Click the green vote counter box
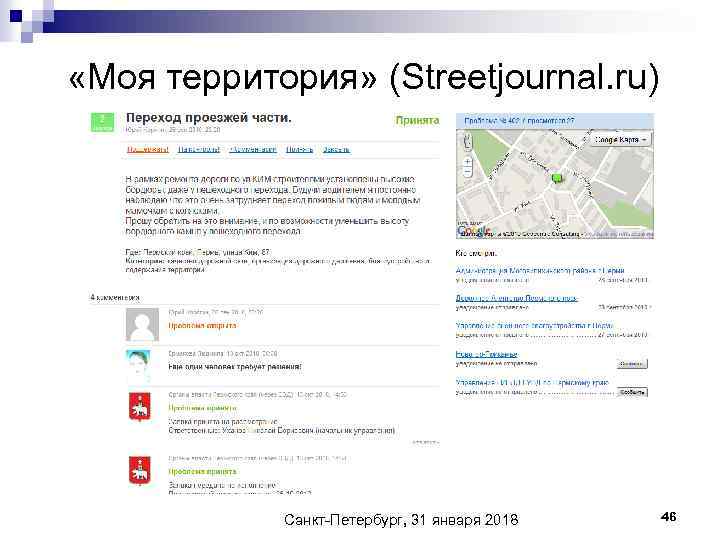720x540 pixels. click(x=102, y=122)
